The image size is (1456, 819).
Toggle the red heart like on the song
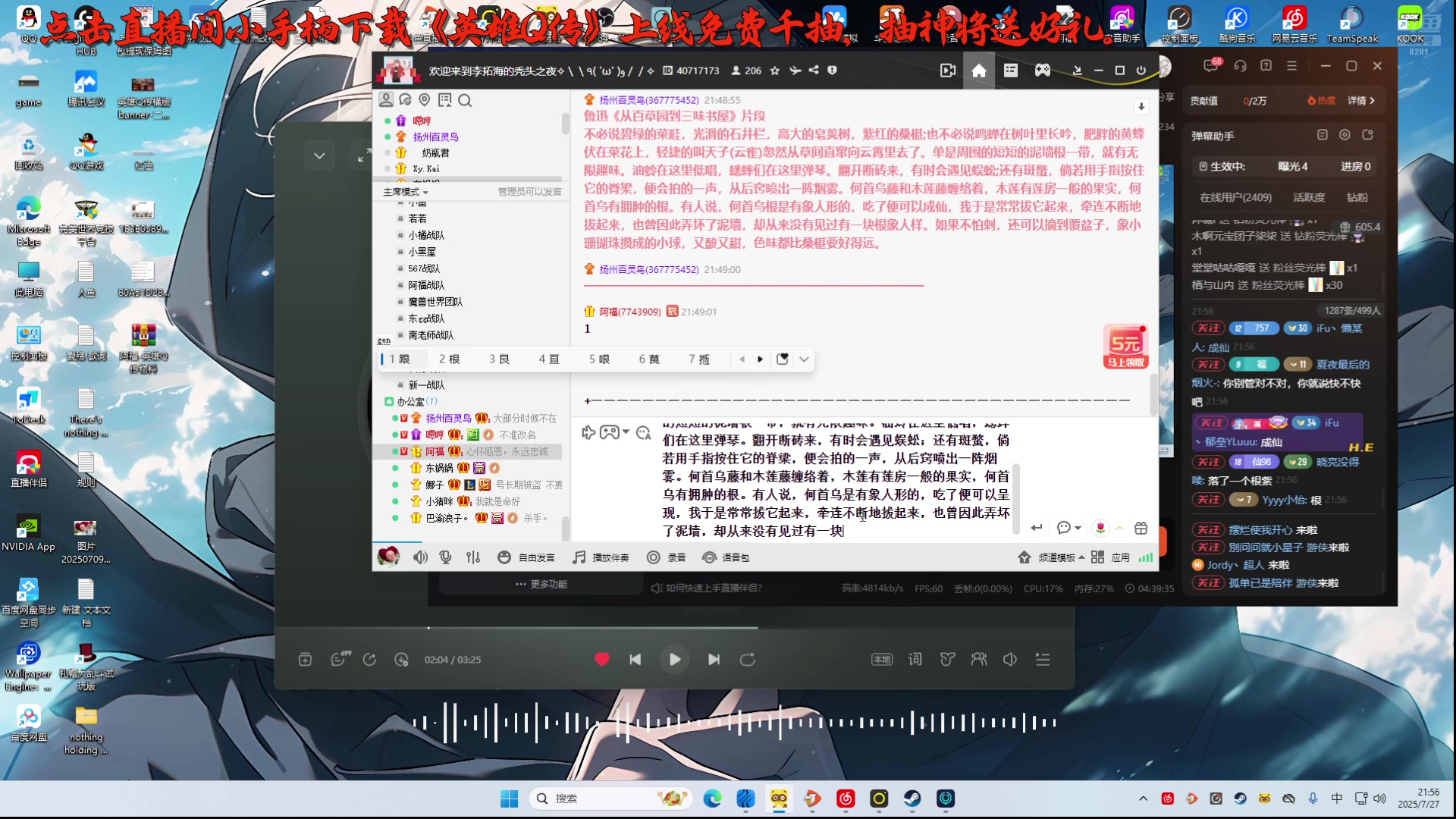602,659
